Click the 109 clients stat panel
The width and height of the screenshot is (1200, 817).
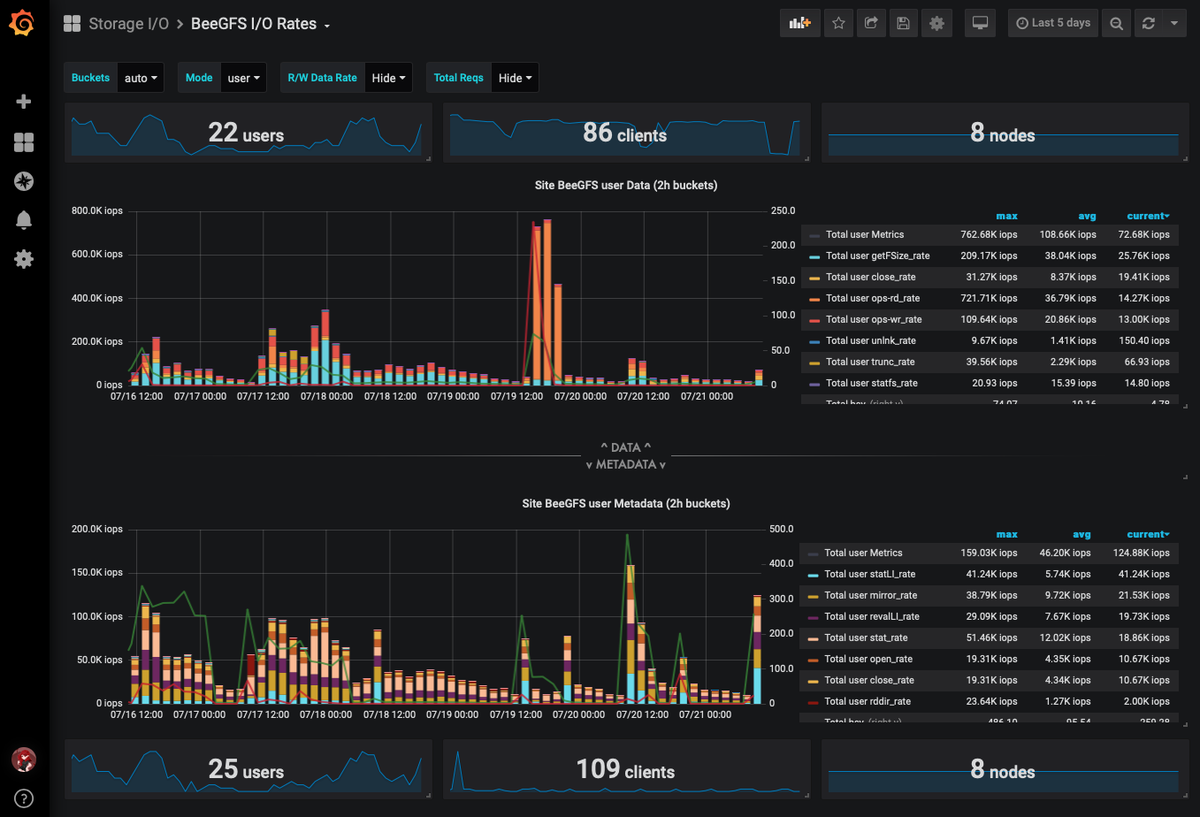[x=627, y=769]
